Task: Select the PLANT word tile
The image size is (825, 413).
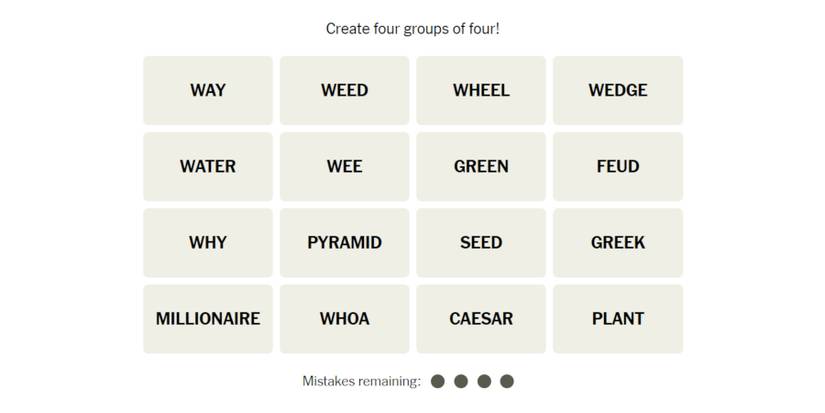Action: (618, 319)
